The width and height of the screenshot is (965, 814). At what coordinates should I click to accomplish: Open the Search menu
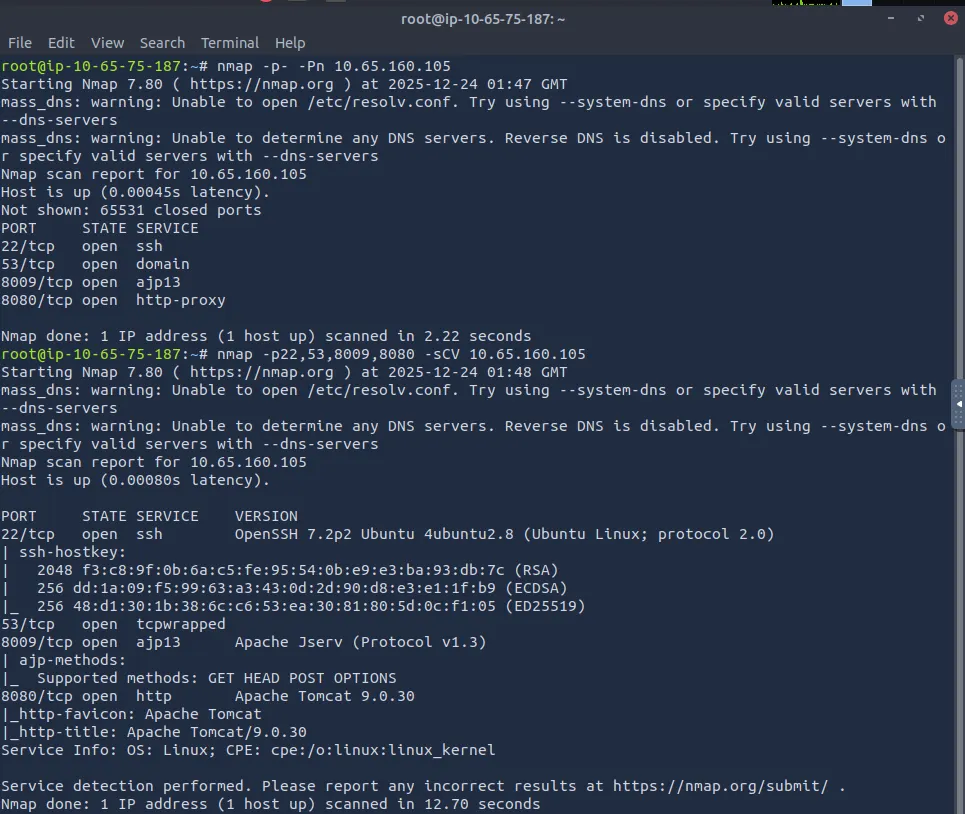pyautogui.click(x=162, y=43)
